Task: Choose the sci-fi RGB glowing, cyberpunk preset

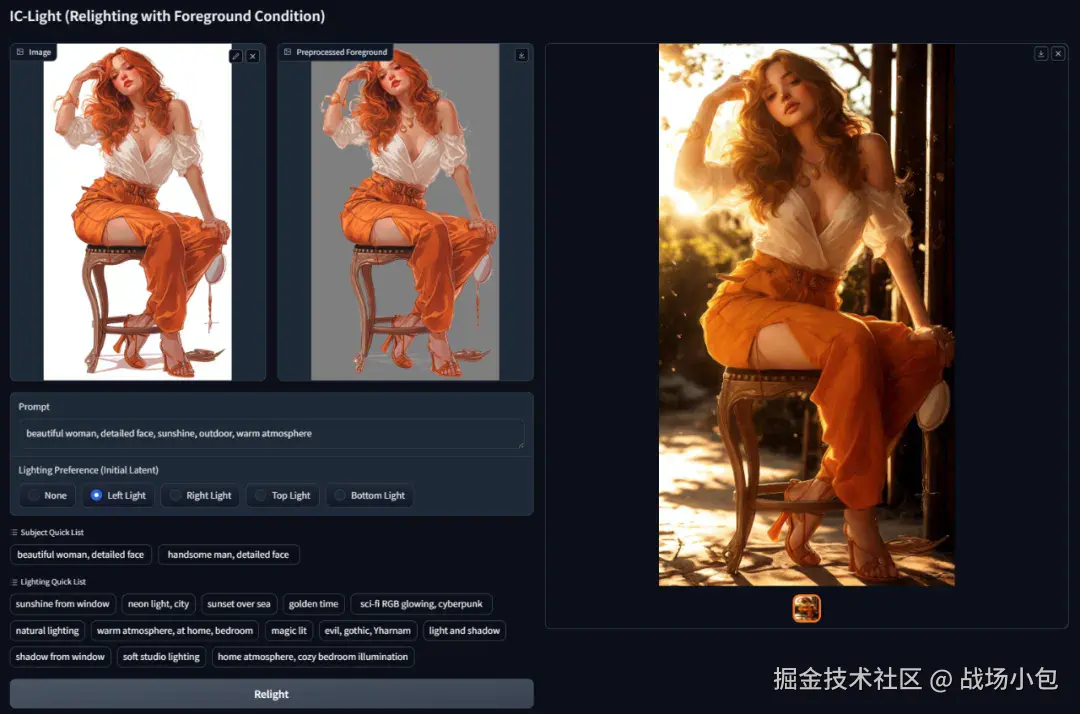Action: [420, 603]
